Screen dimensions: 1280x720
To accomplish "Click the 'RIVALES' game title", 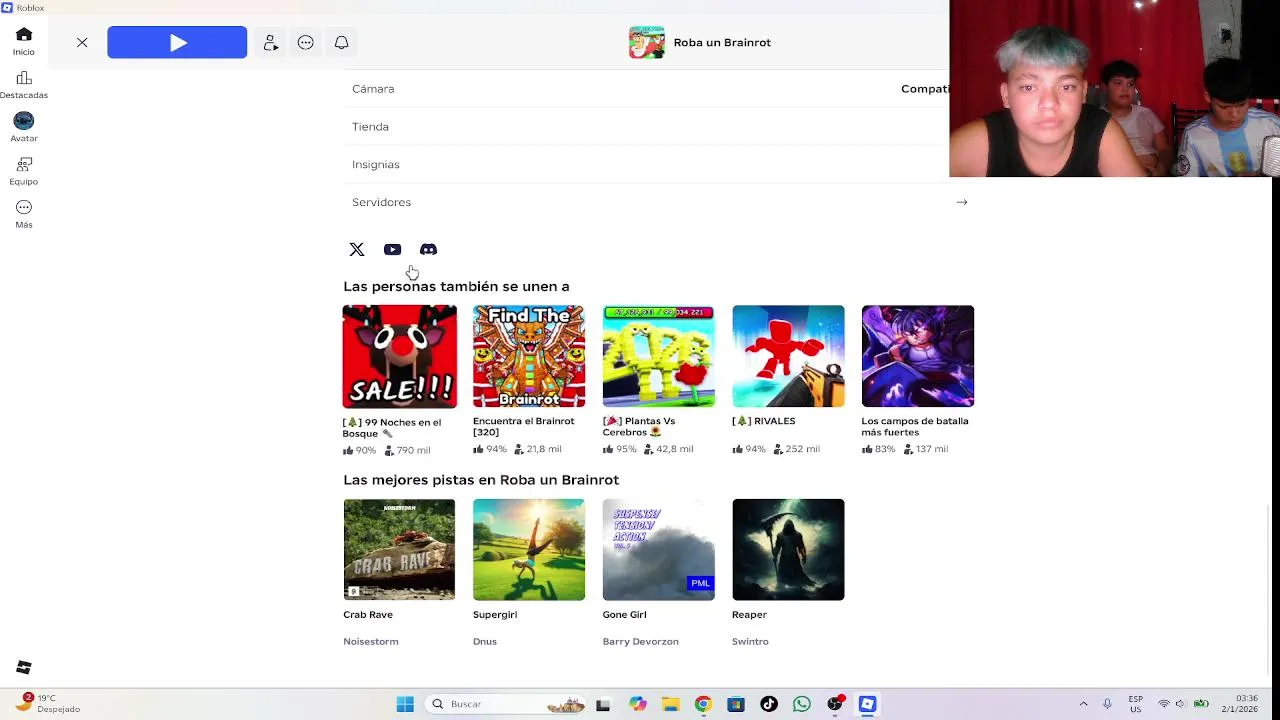I will 764,421.
